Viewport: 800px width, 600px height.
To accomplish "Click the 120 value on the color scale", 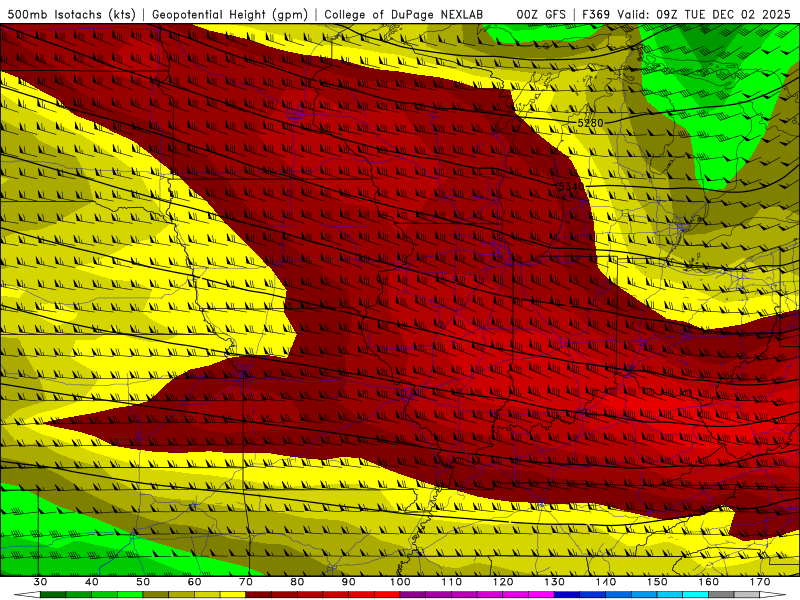I will tap(503, 582).
